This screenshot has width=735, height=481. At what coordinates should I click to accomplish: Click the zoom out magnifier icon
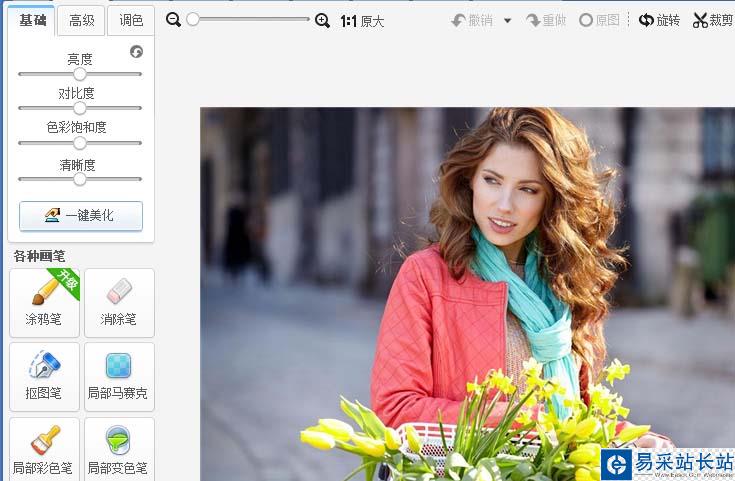point(173,20)
